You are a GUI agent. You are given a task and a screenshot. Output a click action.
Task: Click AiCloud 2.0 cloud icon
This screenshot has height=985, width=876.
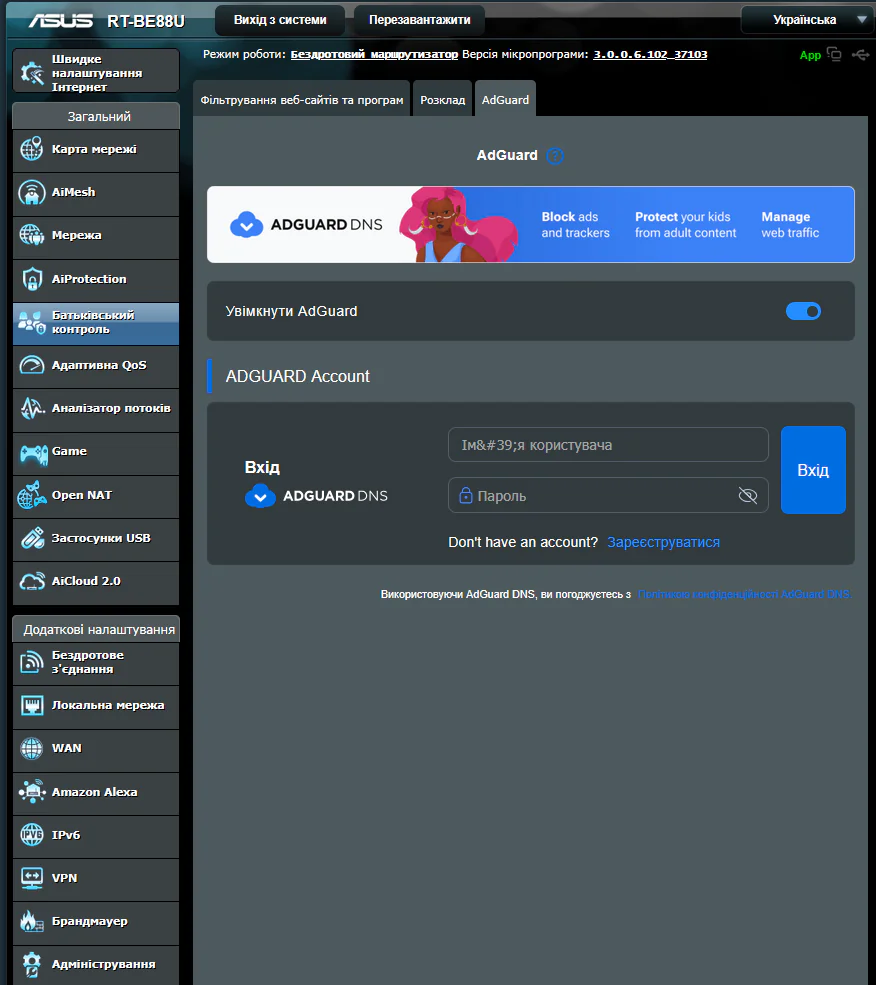point(32,581)
